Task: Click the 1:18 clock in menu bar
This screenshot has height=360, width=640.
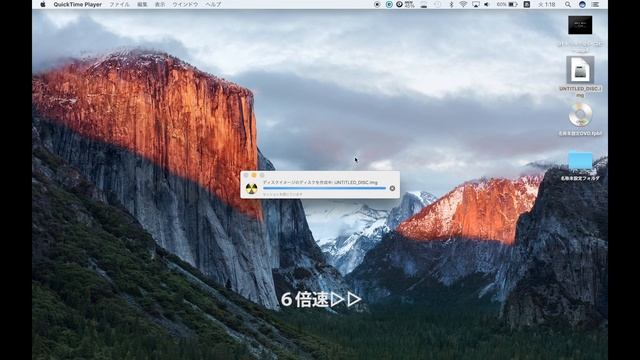Action: 546,4
